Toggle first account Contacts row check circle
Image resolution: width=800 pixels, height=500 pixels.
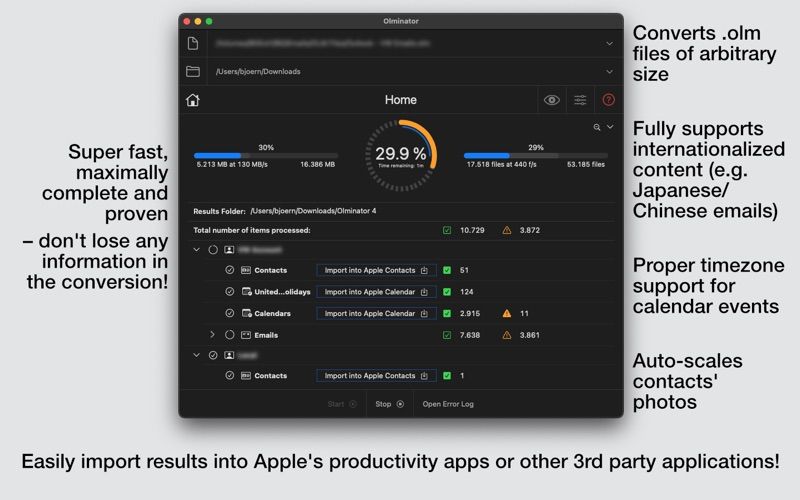[230, 270]
